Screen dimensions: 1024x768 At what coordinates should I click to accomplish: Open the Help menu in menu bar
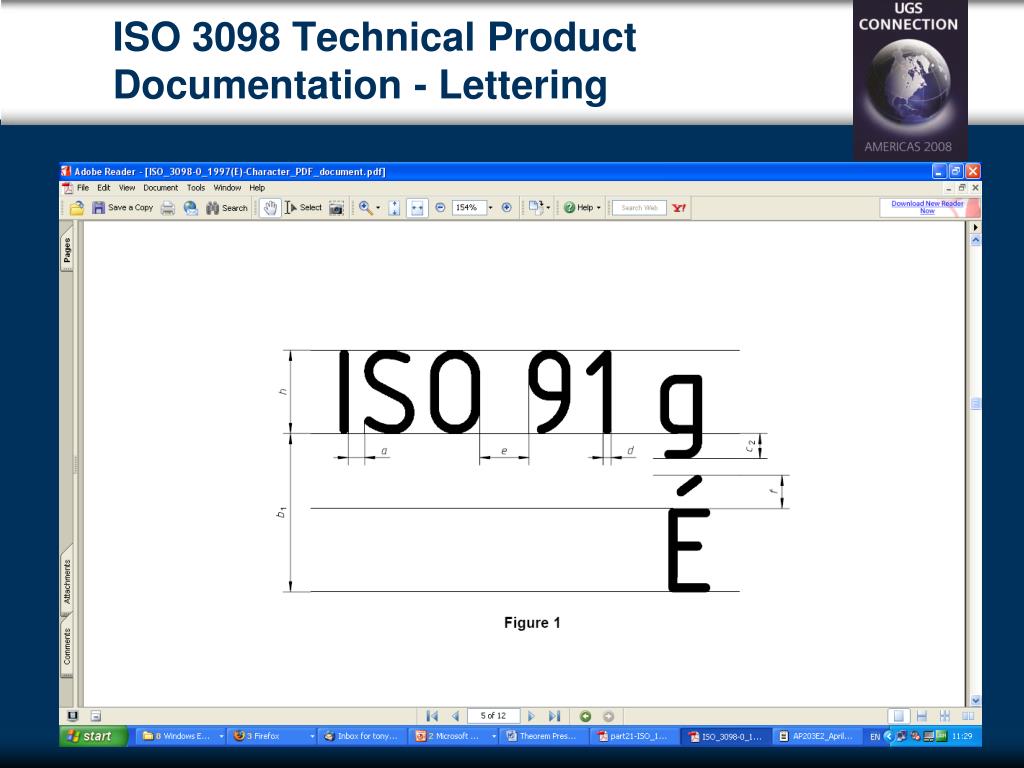click(x=257, y=187)
